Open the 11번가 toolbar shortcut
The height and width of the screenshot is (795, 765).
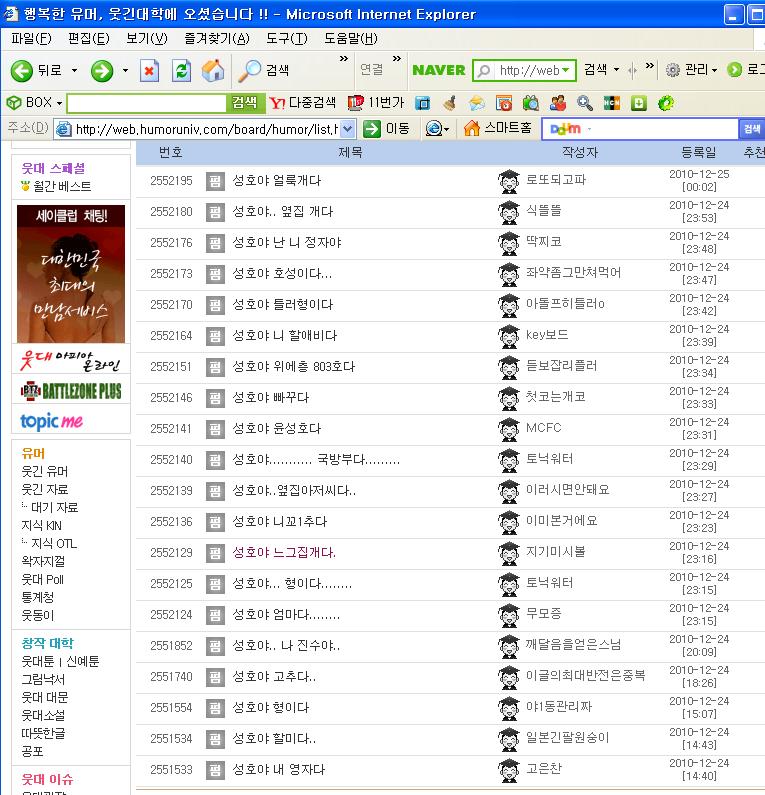(355, 102)
